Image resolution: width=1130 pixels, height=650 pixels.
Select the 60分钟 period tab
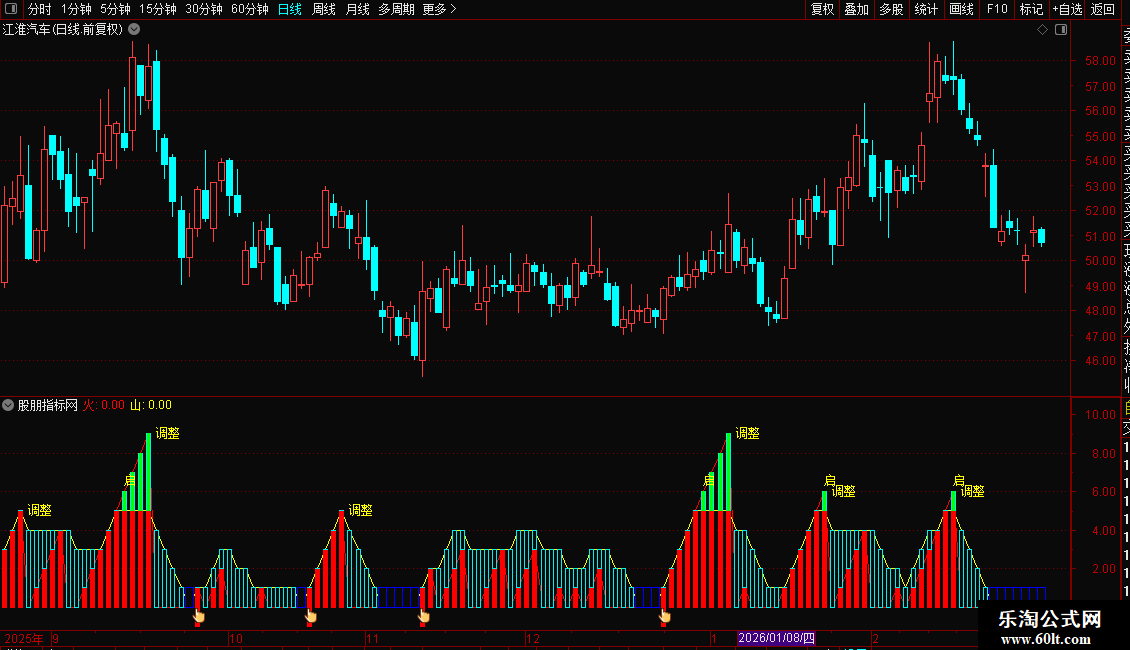pos(250,9)
